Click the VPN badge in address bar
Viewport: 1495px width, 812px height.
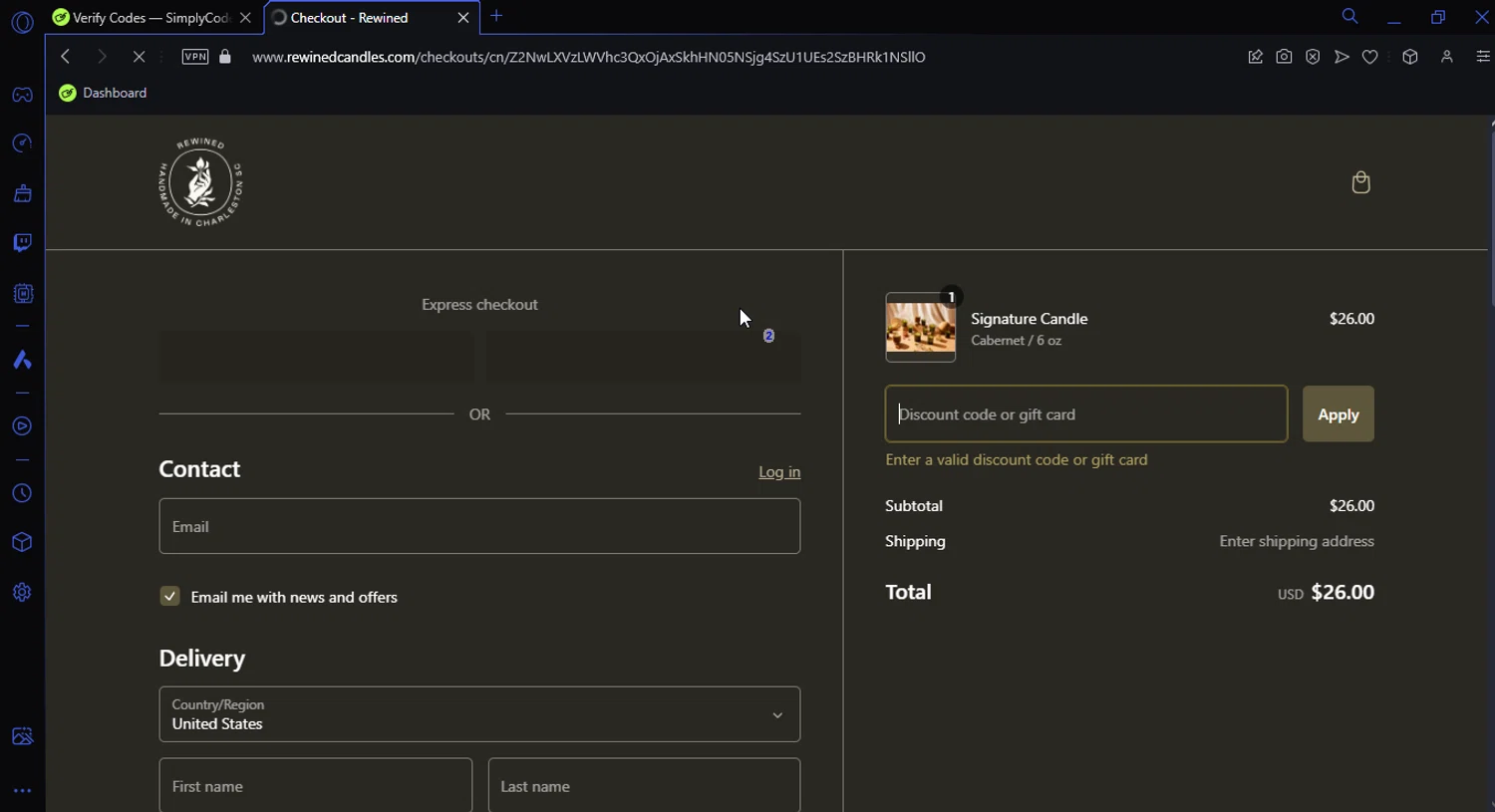195,57
